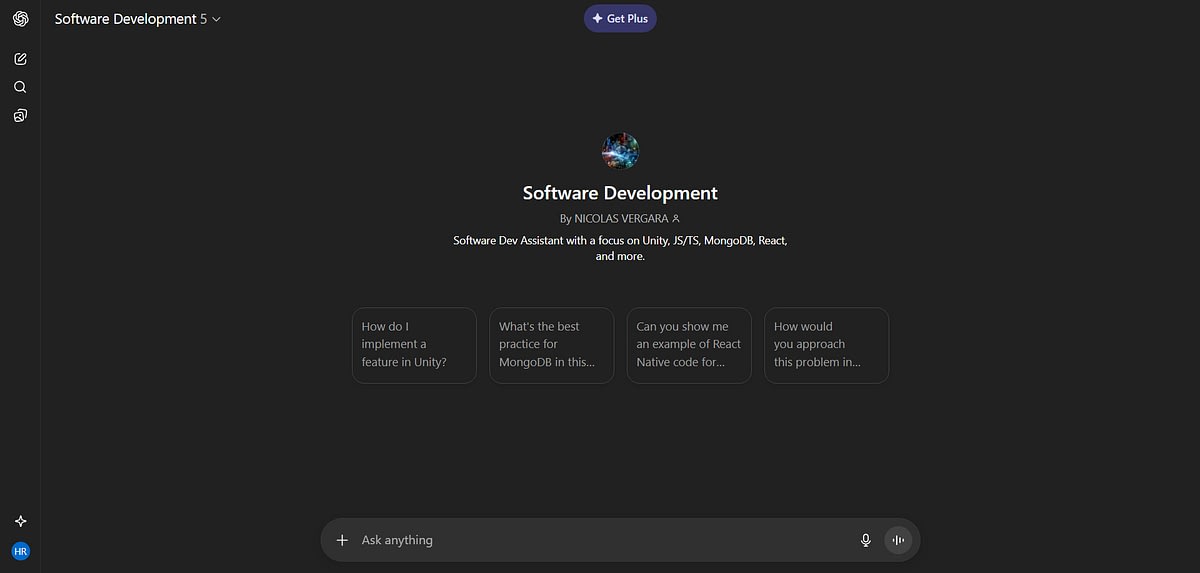This screenshot has height=573, width=1200.
Task: Click the person icon beside NICOLAS VERGARA
Action: (x=676, y=218)
